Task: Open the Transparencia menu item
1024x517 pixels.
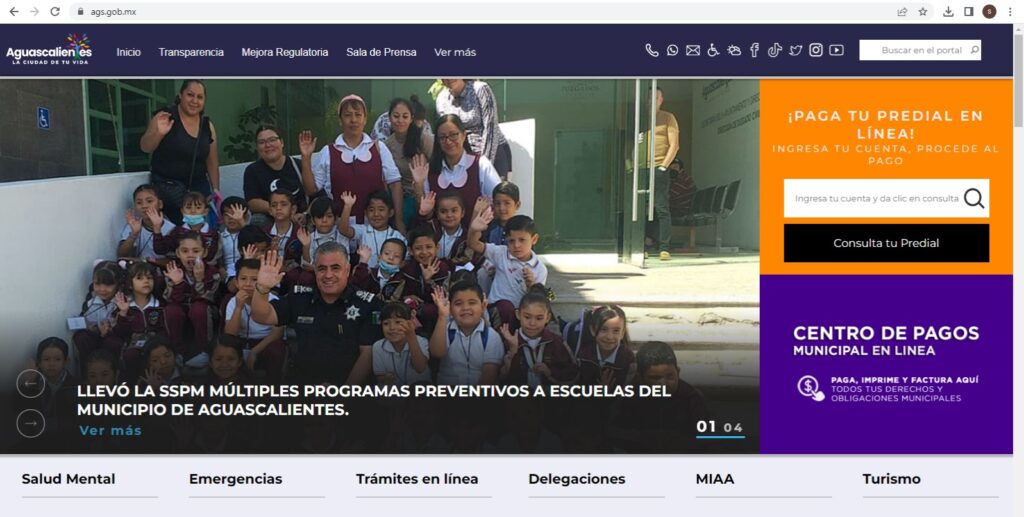Action: (191, 52)
